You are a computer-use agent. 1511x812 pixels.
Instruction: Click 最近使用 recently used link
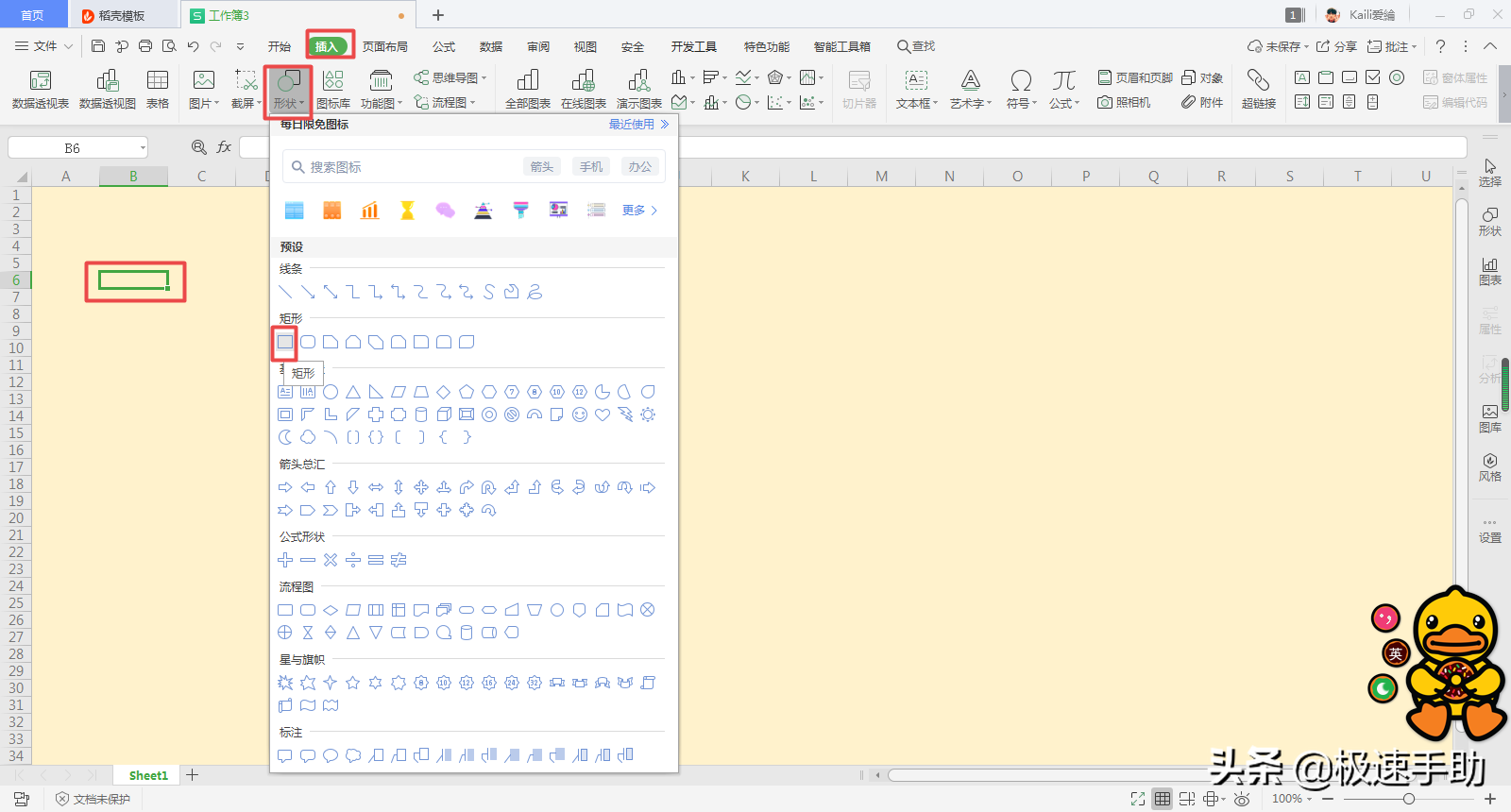pyautogui.click(x=638, y=125)
